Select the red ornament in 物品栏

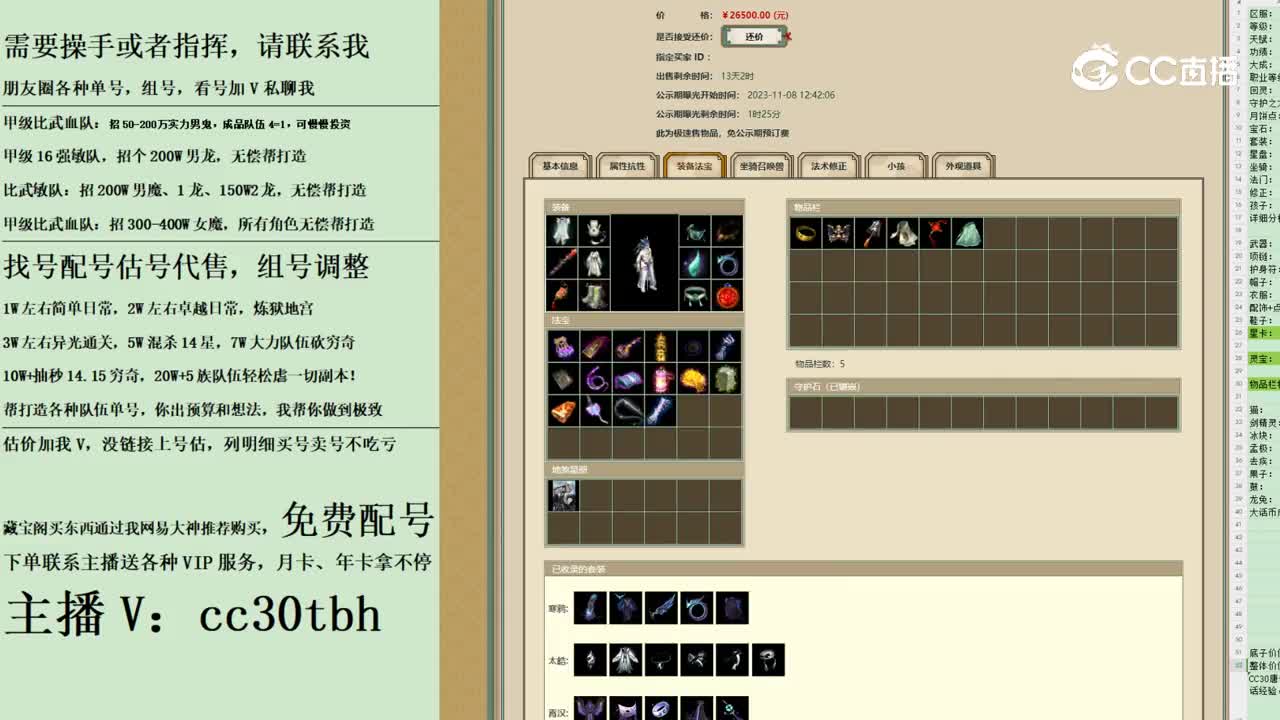click(x=935, y=233)
